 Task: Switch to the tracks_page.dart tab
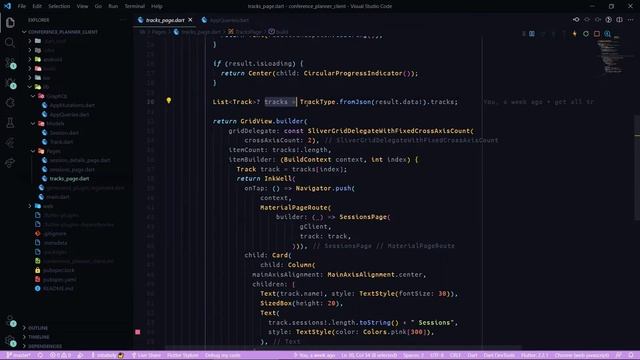tap(164, 20)
